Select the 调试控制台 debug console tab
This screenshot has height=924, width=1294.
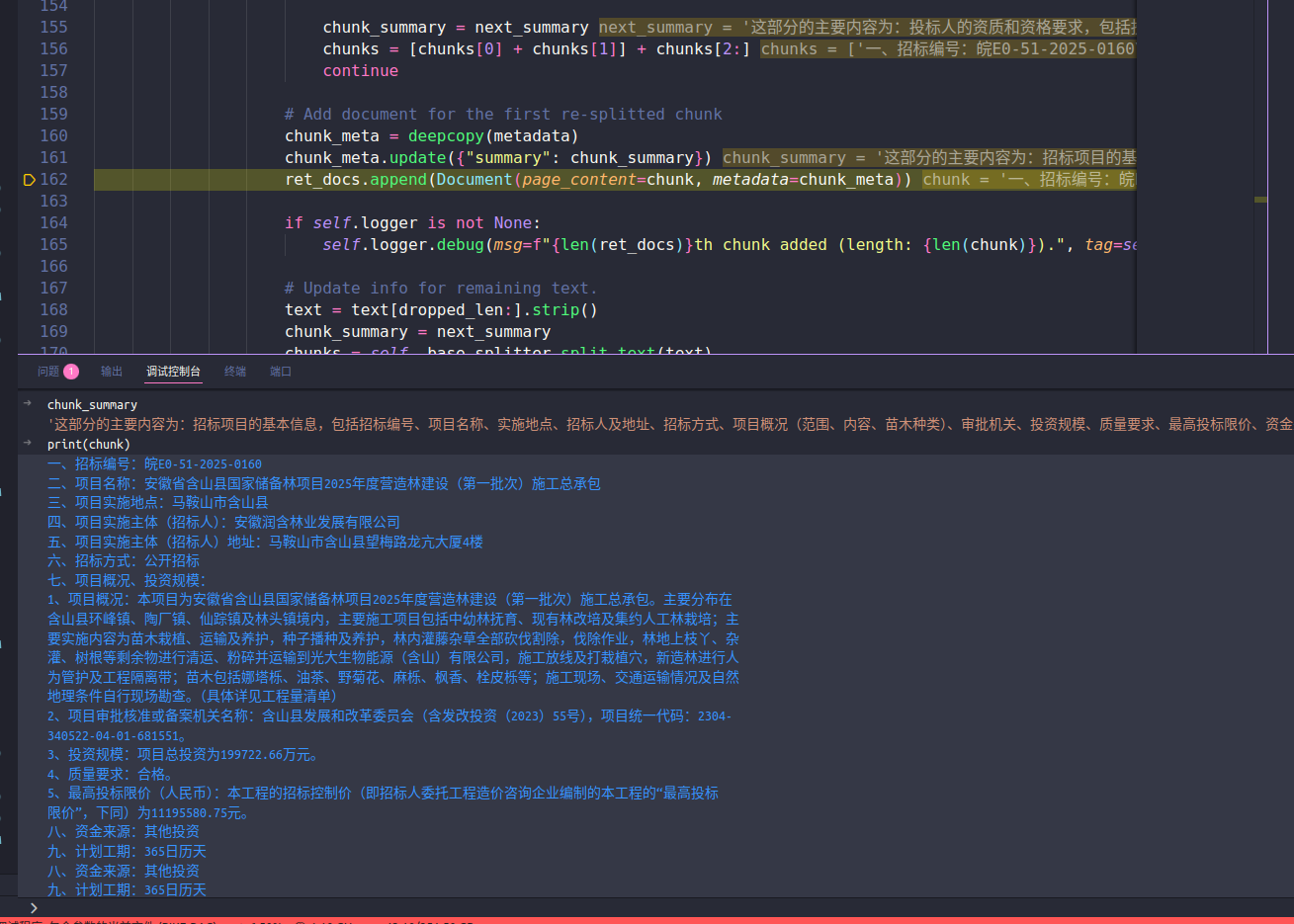[x=173, y=372]
